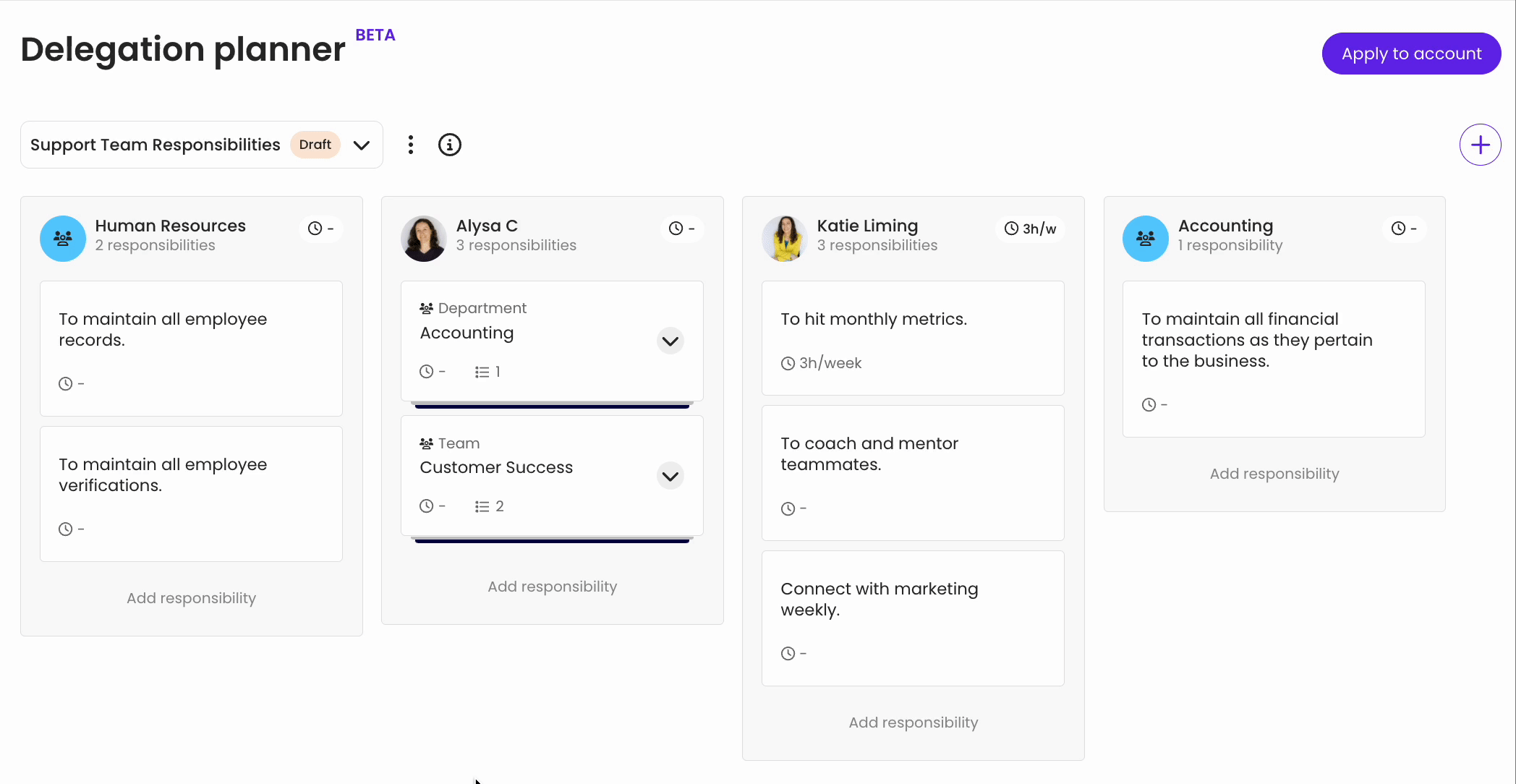Viewport: 1516px width, 784px height.
Task: Select 'To maintain all employee verifications' card
Action: tap(191, 493)
